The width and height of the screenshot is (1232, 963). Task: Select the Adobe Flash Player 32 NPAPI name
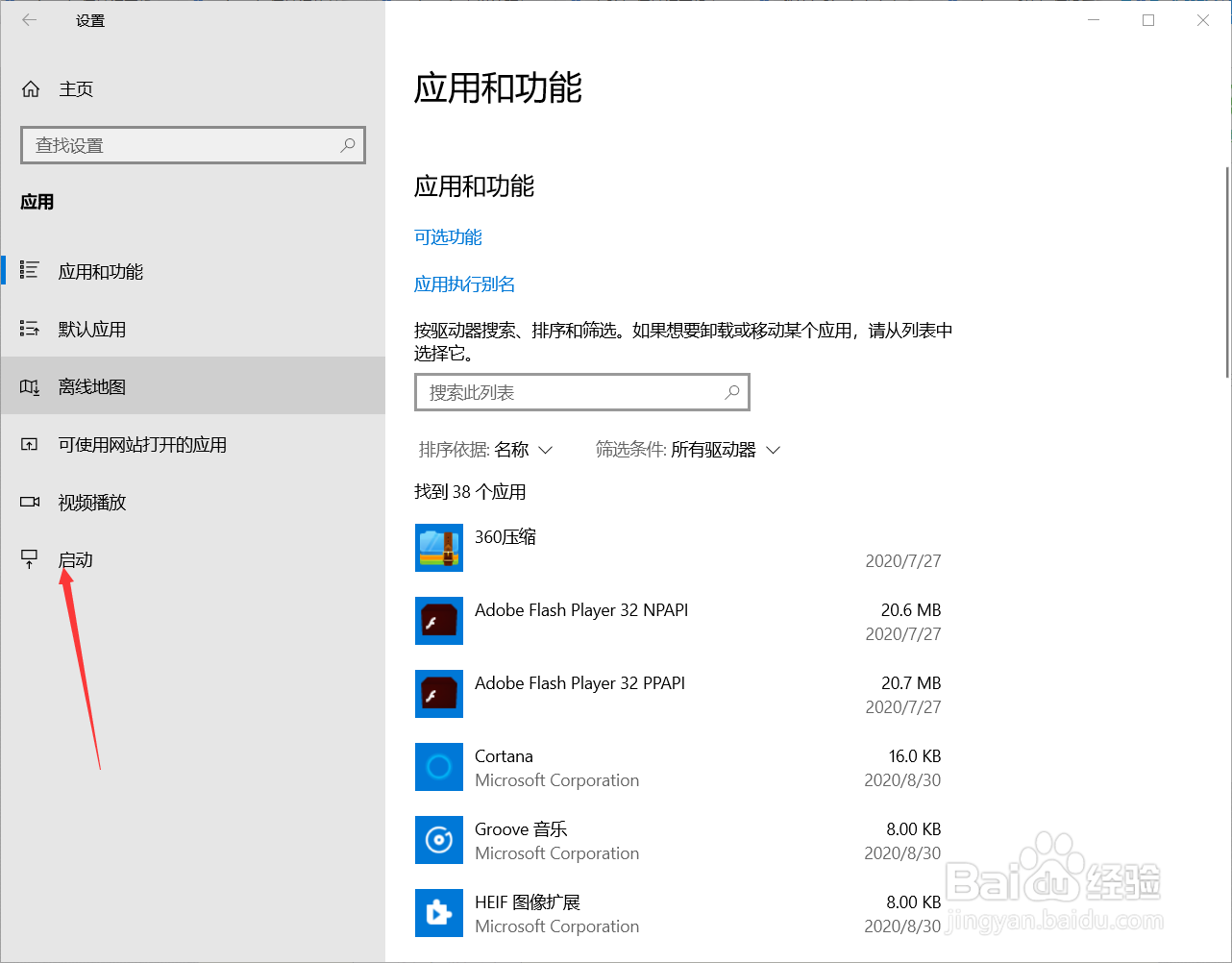tap(581, 610)
